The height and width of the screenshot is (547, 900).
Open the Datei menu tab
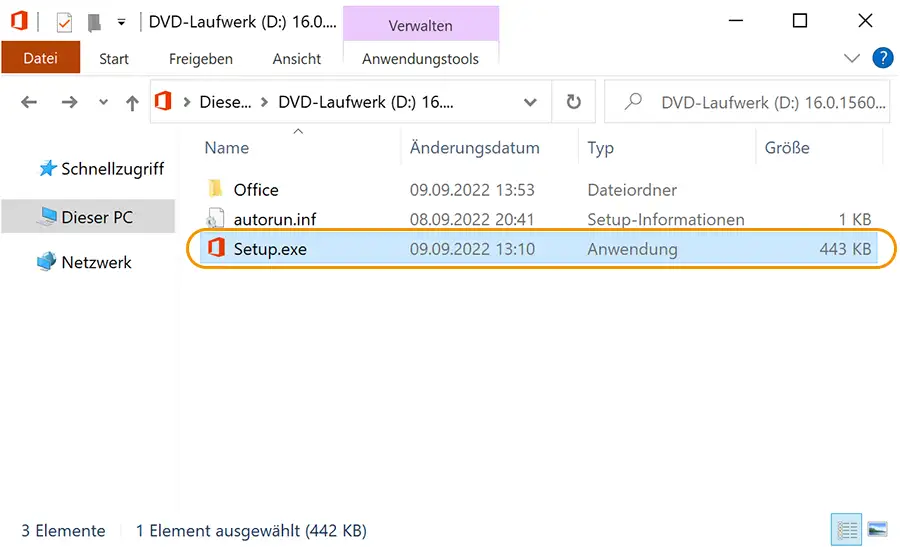point(40,58)
